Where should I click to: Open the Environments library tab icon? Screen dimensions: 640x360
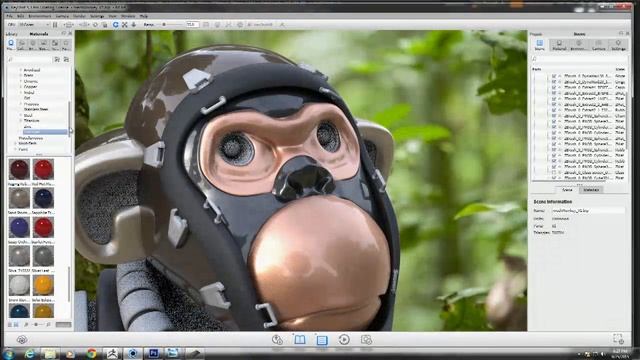pos(33,44)
